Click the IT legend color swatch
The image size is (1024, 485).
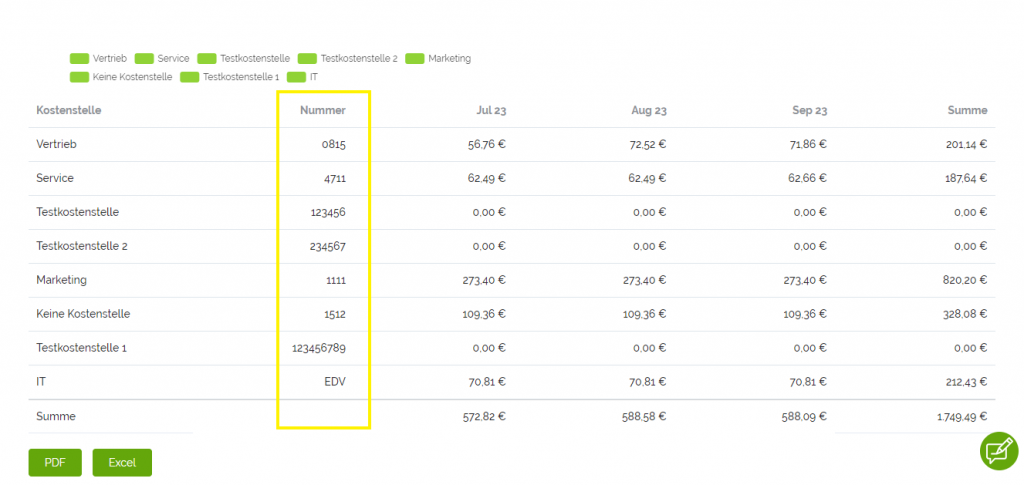[296, 77]
